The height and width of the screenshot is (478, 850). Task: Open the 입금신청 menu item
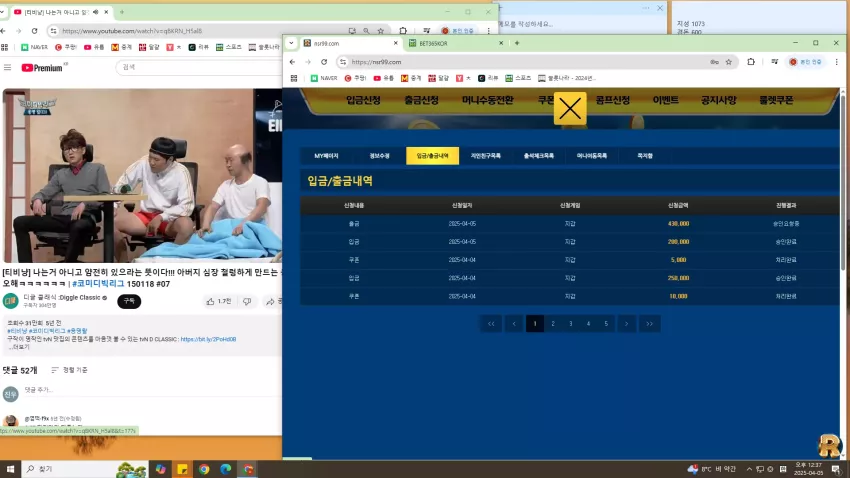(363, 100)
